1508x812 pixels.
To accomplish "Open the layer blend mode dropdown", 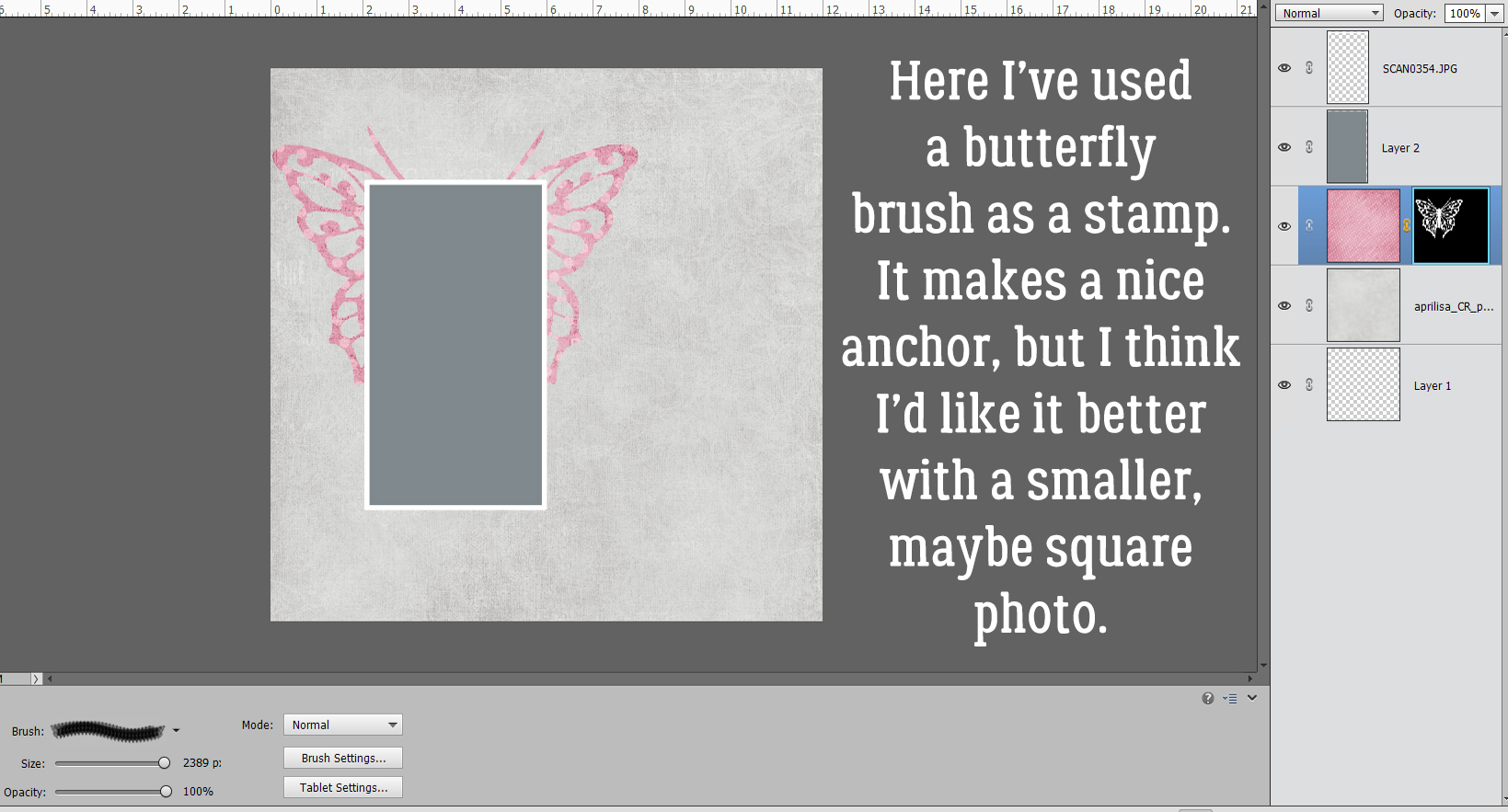I will (x=1329, y=13).
